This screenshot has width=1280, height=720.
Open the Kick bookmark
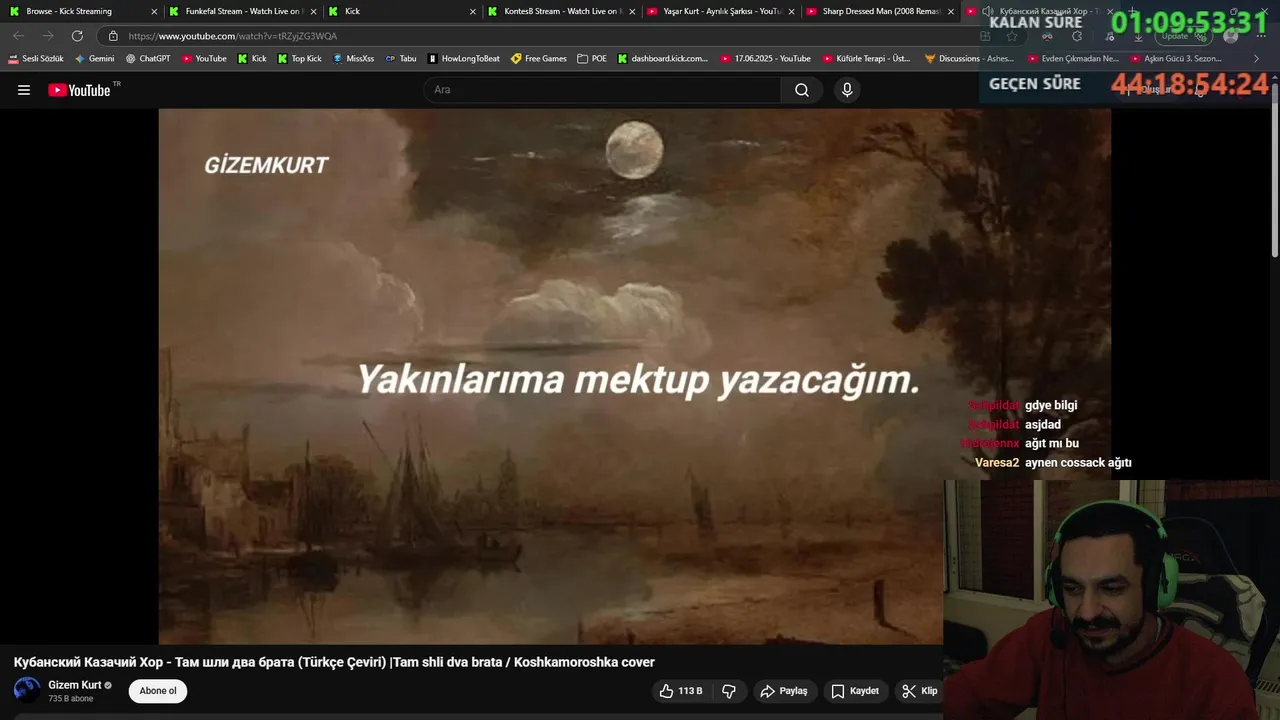tap(252, 59)
